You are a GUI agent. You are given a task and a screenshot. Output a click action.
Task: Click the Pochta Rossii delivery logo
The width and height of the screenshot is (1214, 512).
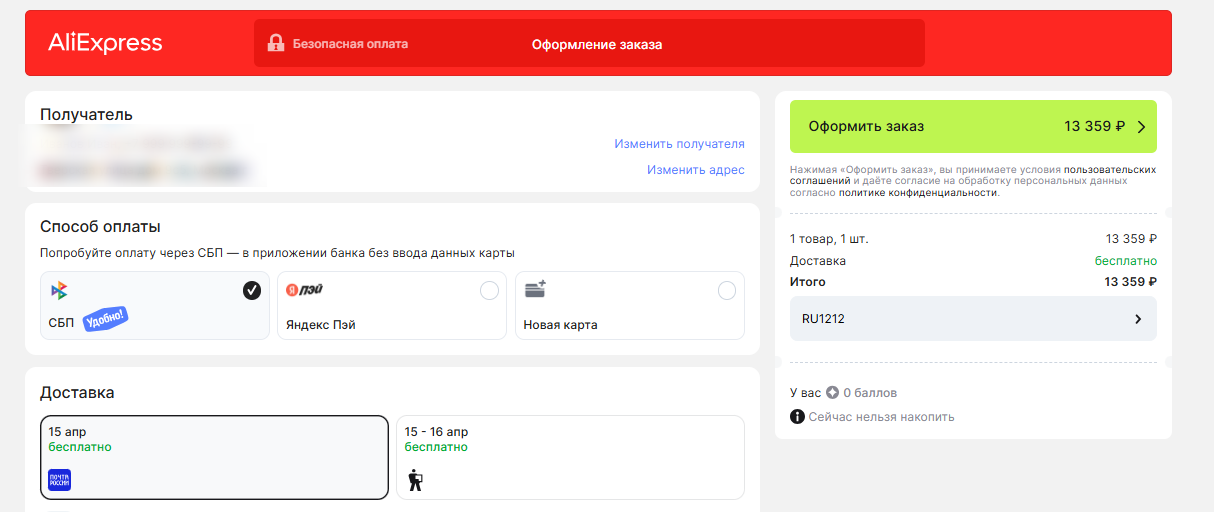60,480
